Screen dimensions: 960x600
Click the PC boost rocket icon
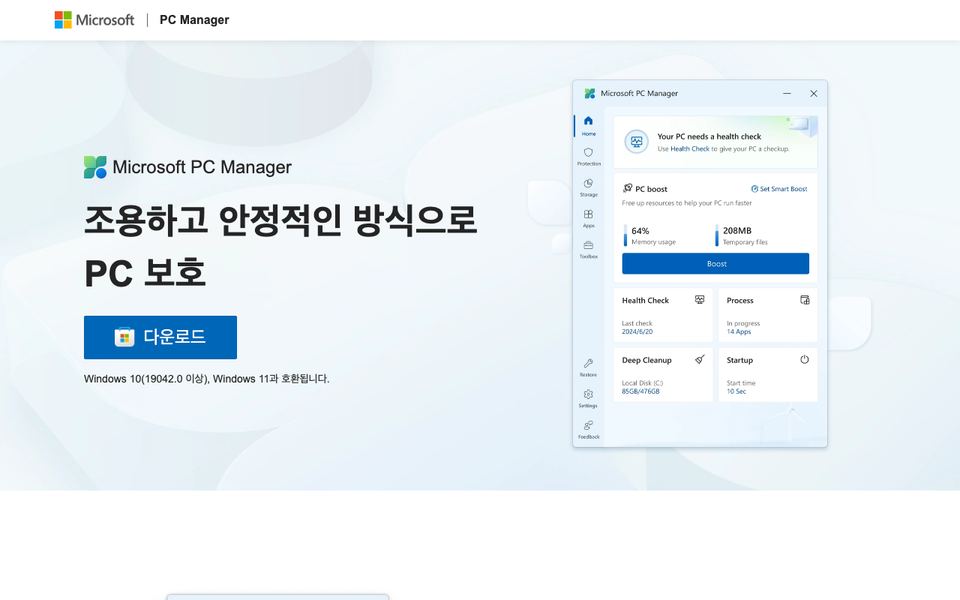coord(628,188)
